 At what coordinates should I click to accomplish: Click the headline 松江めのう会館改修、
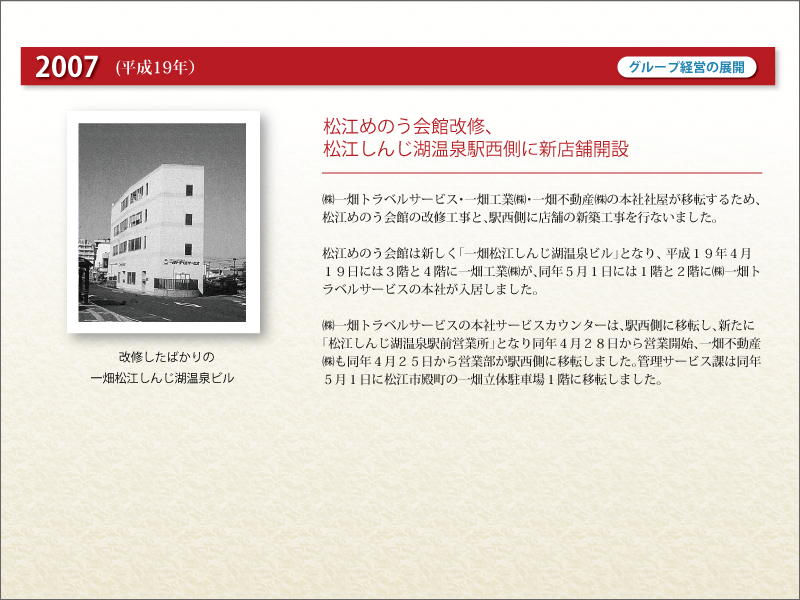click(406, 127)
